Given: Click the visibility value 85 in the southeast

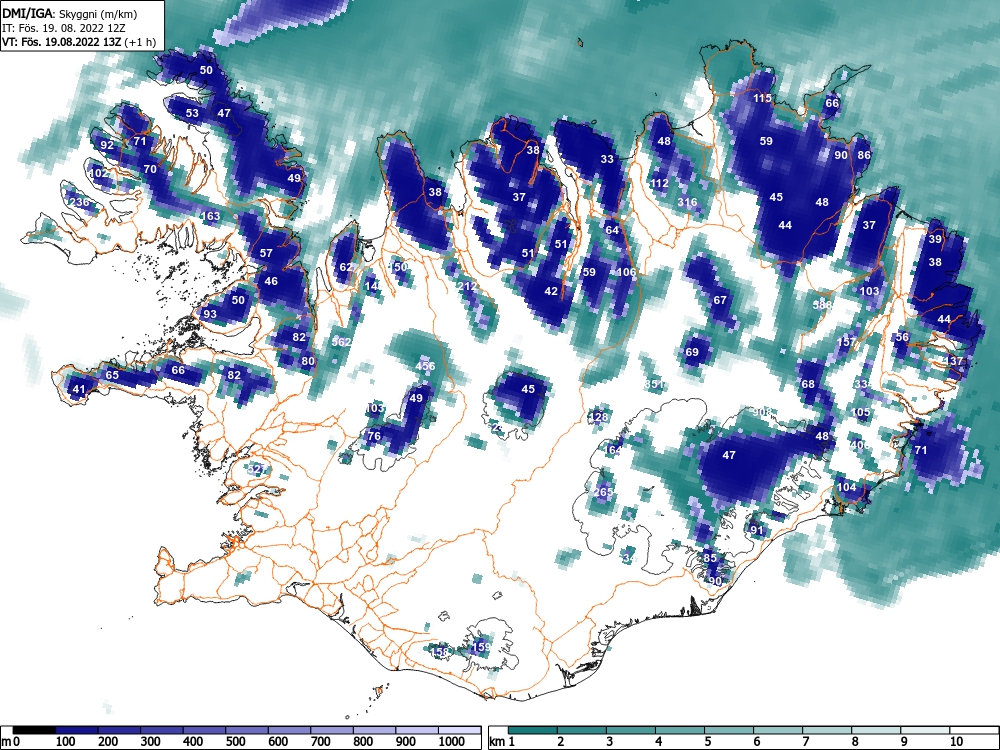Looking at the screenshot, I should tap(710, 557).
